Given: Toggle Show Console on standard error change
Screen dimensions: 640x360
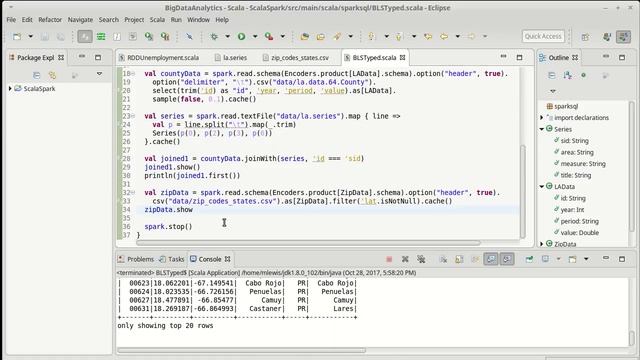Looking at the screenshot, I should click(x=507, y=259).
